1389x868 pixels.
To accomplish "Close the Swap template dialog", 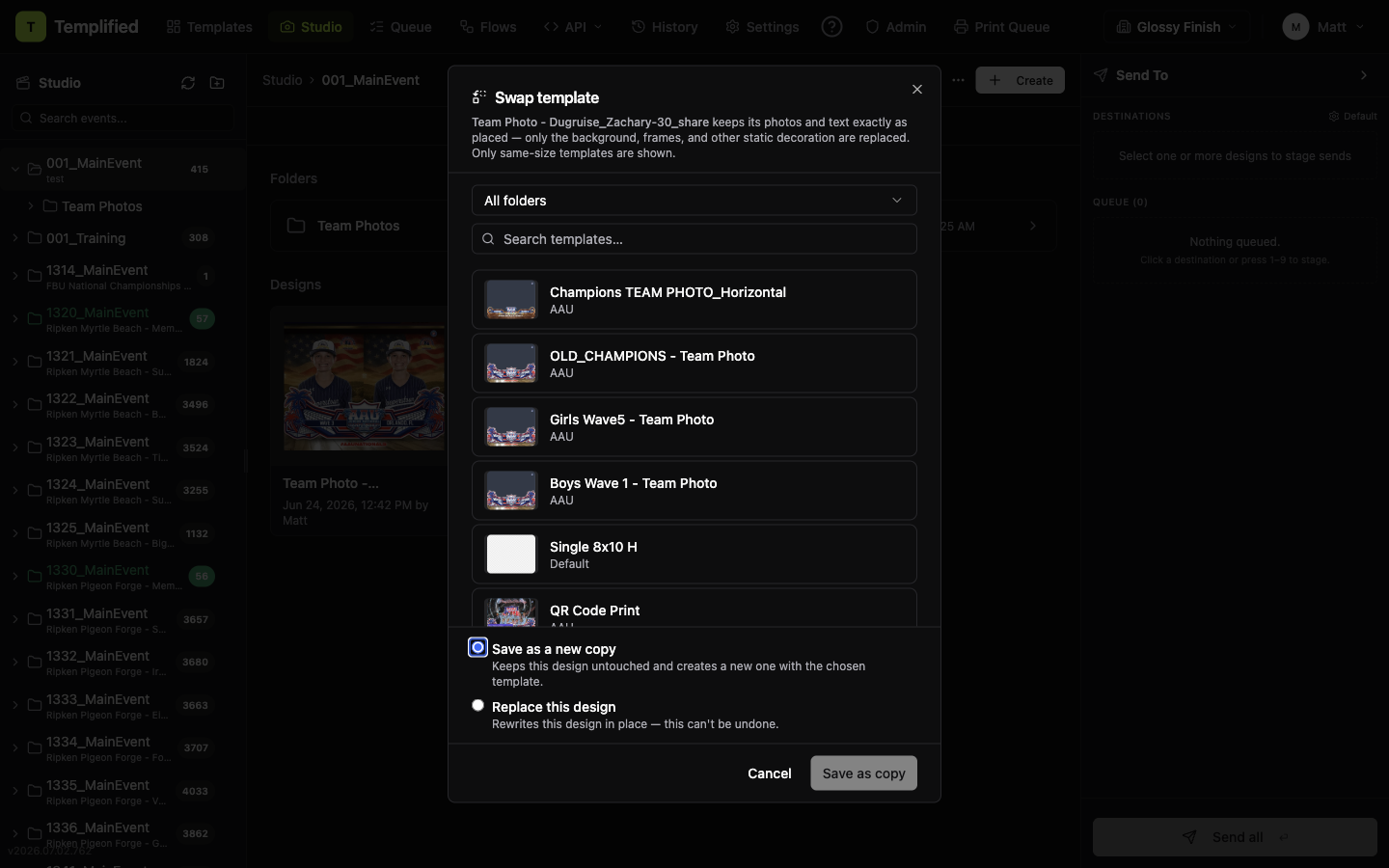I will tap(917, 90).
